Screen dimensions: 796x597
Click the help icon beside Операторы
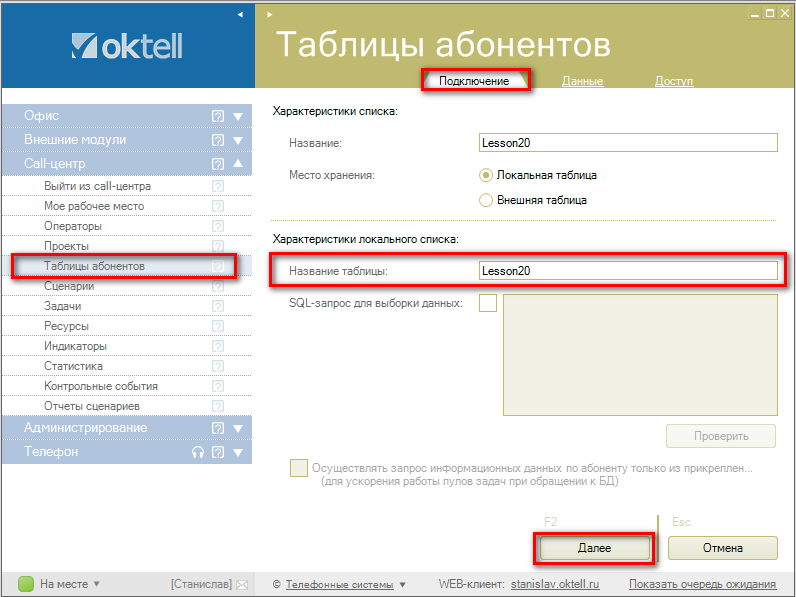coord(218,226)
